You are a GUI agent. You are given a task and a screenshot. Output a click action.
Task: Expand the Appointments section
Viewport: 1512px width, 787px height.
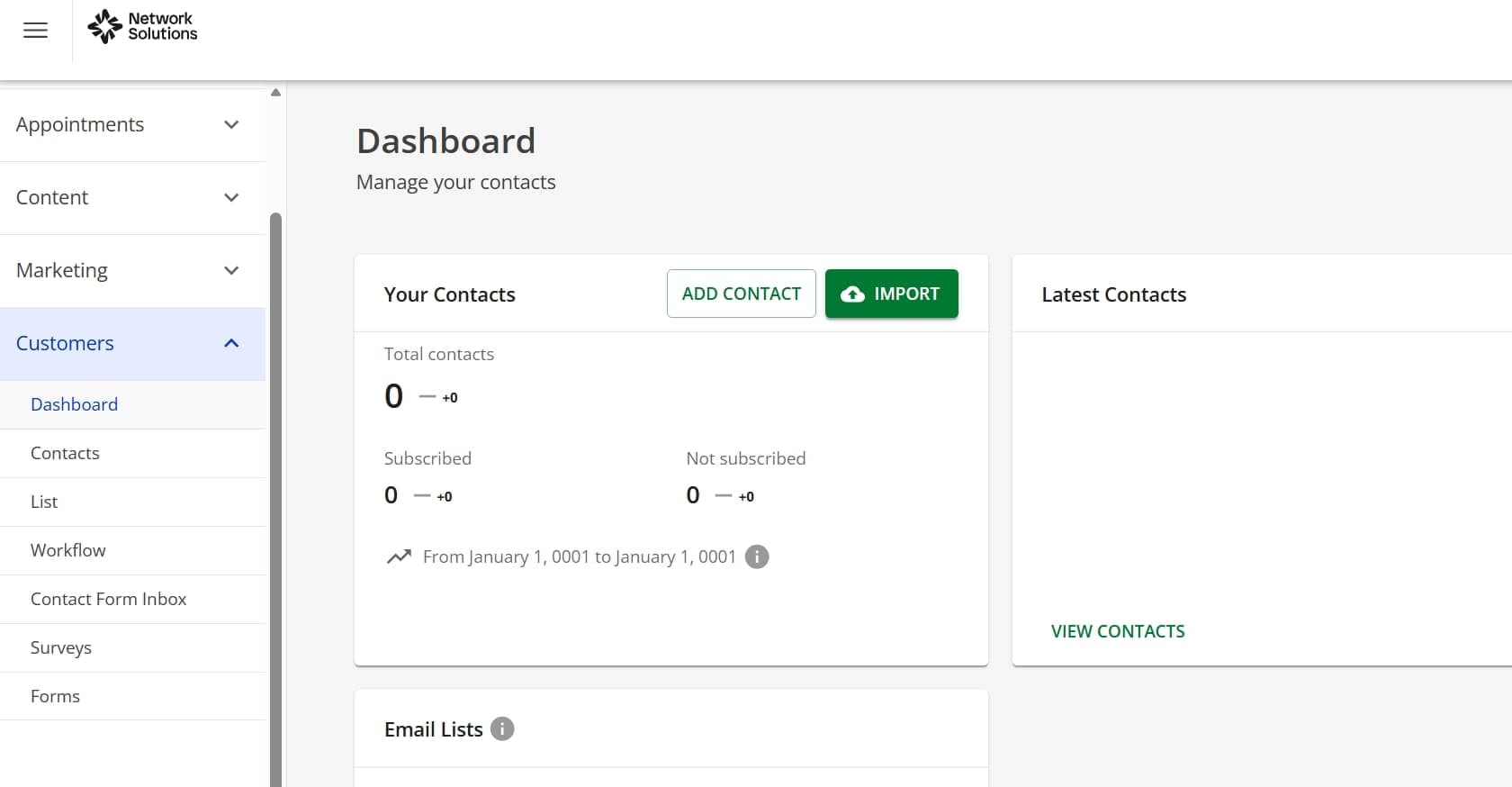[x=133, y=125]
